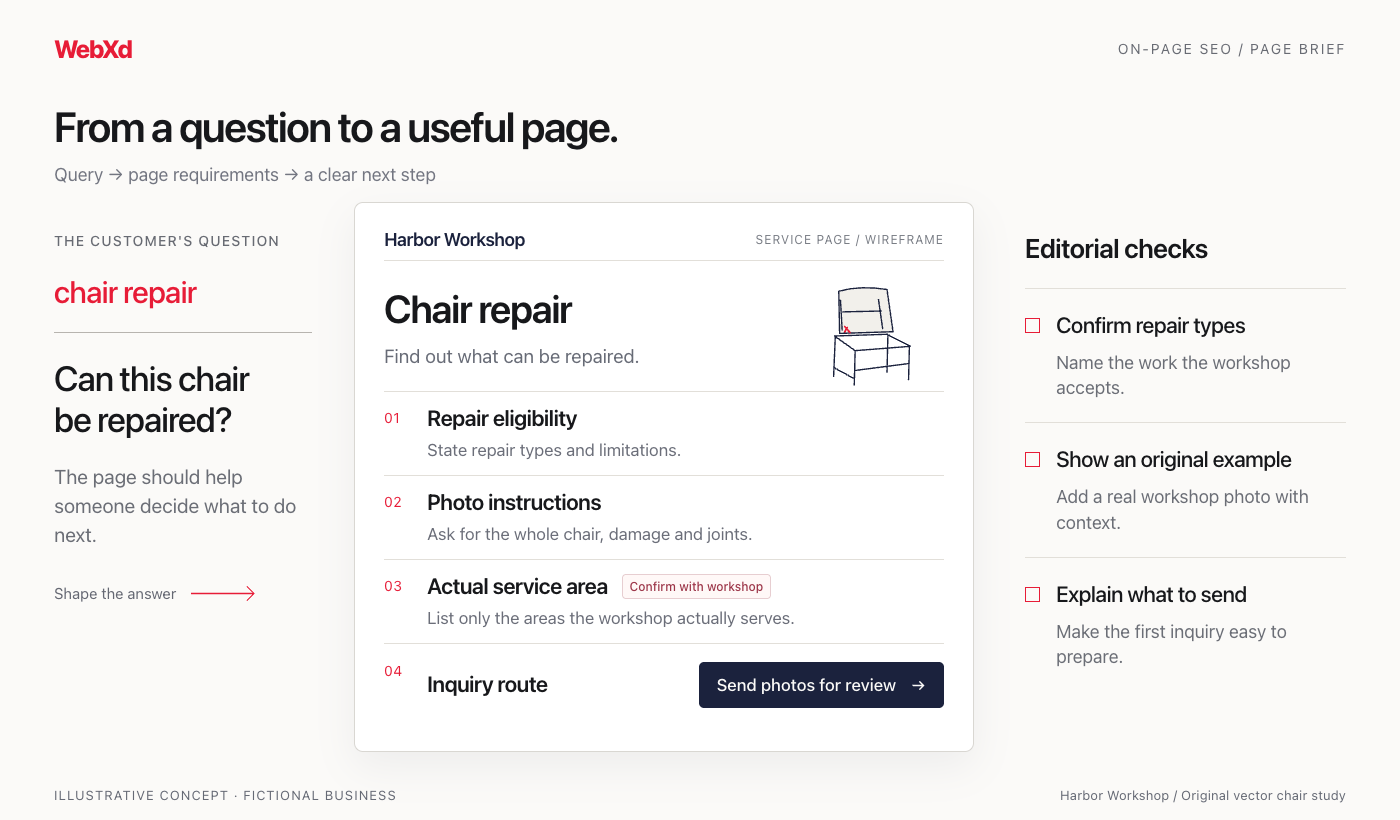Viewport: 1400px width, 820px height.
Task: Click Ask for the whole chair description
Action: coord(590,535)
